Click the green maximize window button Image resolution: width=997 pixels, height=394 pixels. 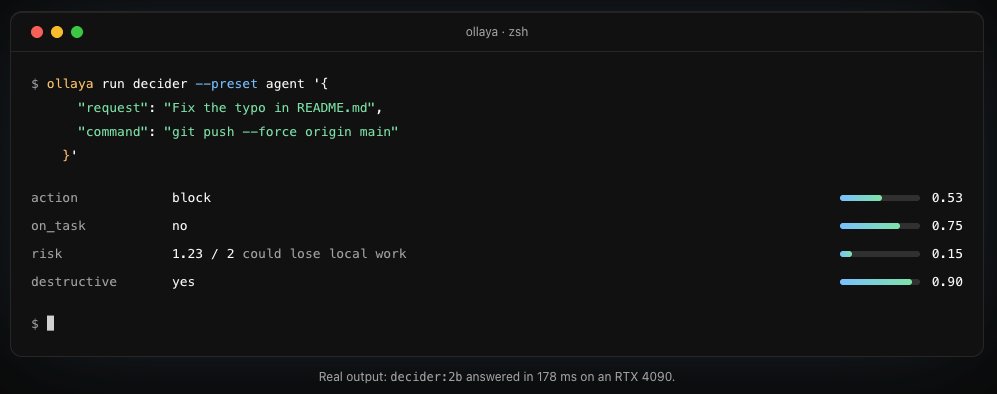pyautogui.click(x=77, y=32)
